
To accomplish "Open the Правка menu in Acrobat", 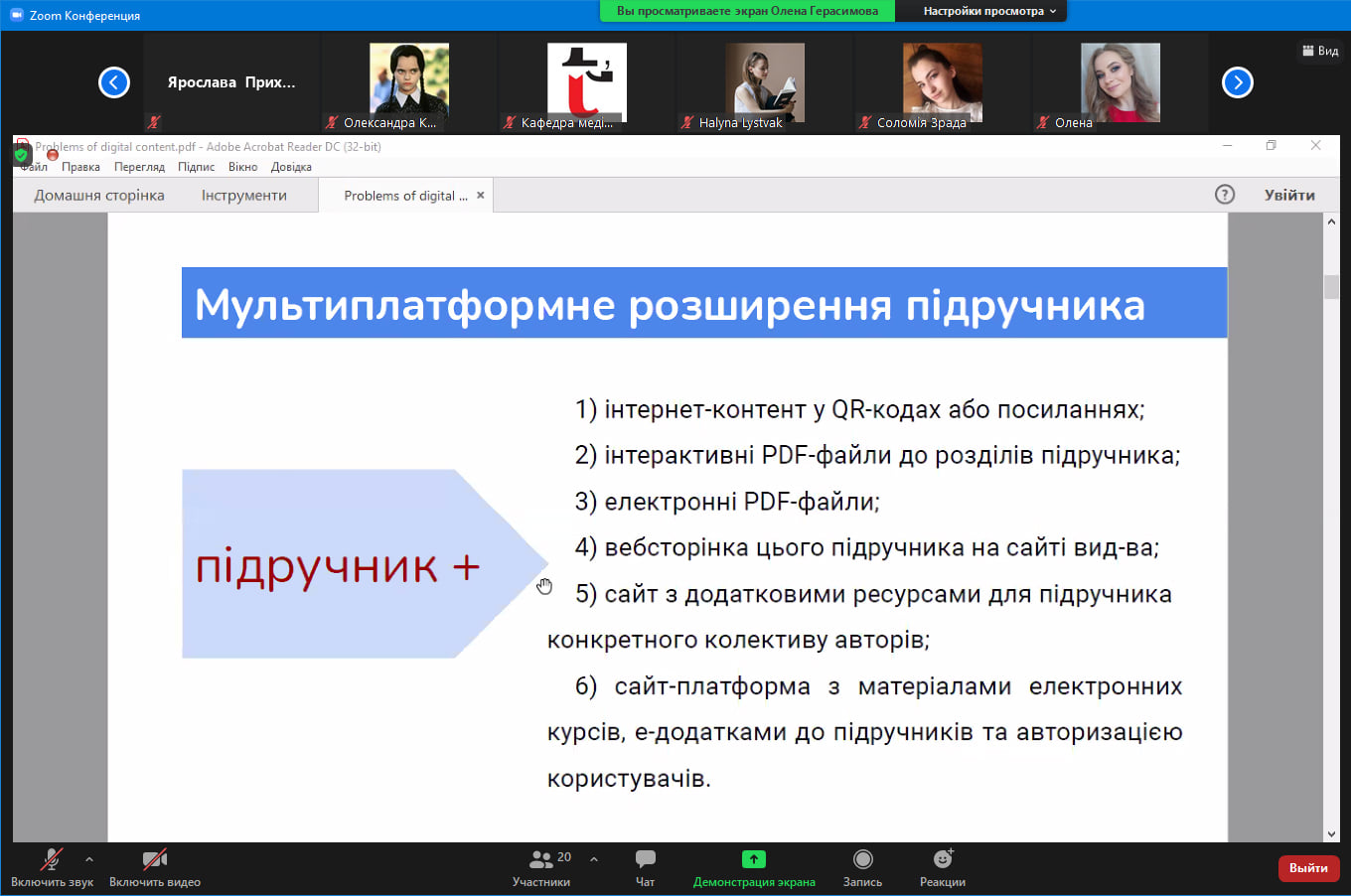I will [x=80, y=167].
